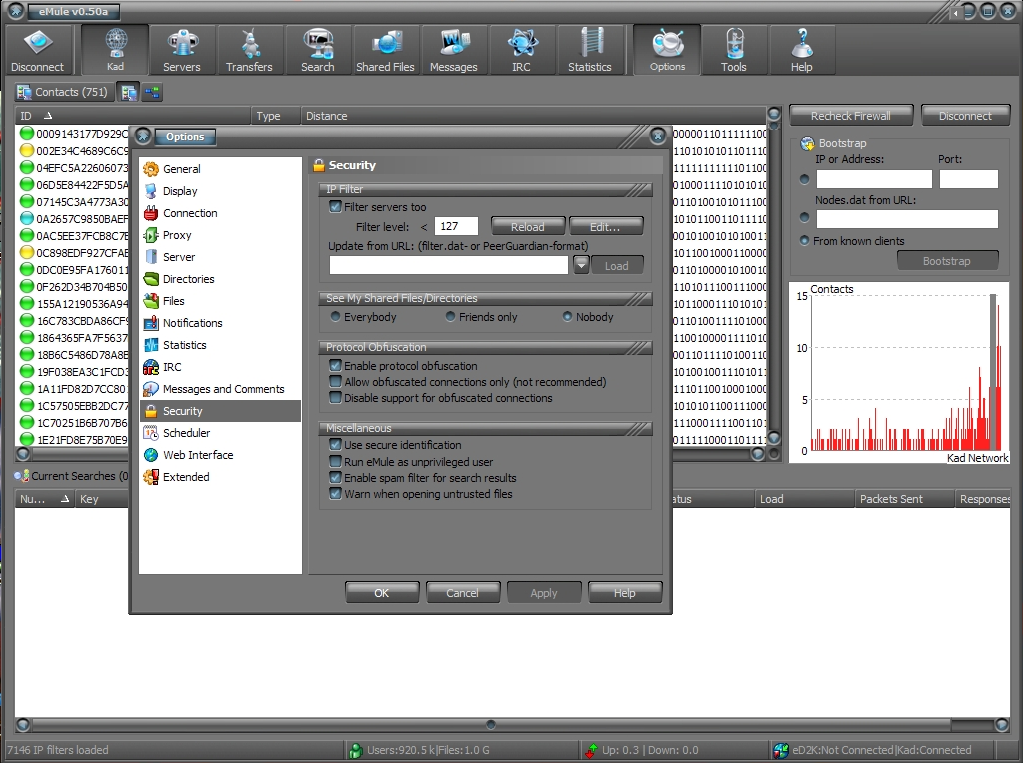Screen dimensions: 1023x763
Task: Click Cancel in the Options dialog
Action: tap(463, 593)
